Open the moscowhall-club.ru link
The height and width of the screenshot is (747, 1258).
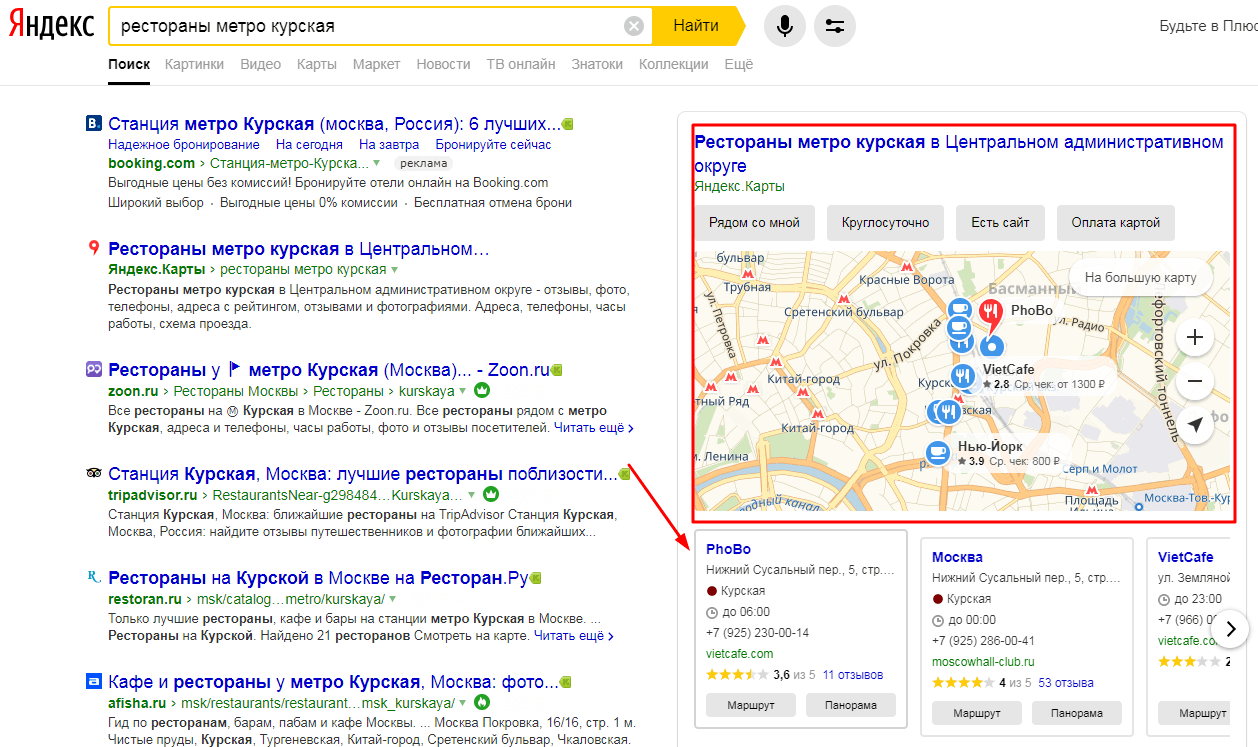983,662
